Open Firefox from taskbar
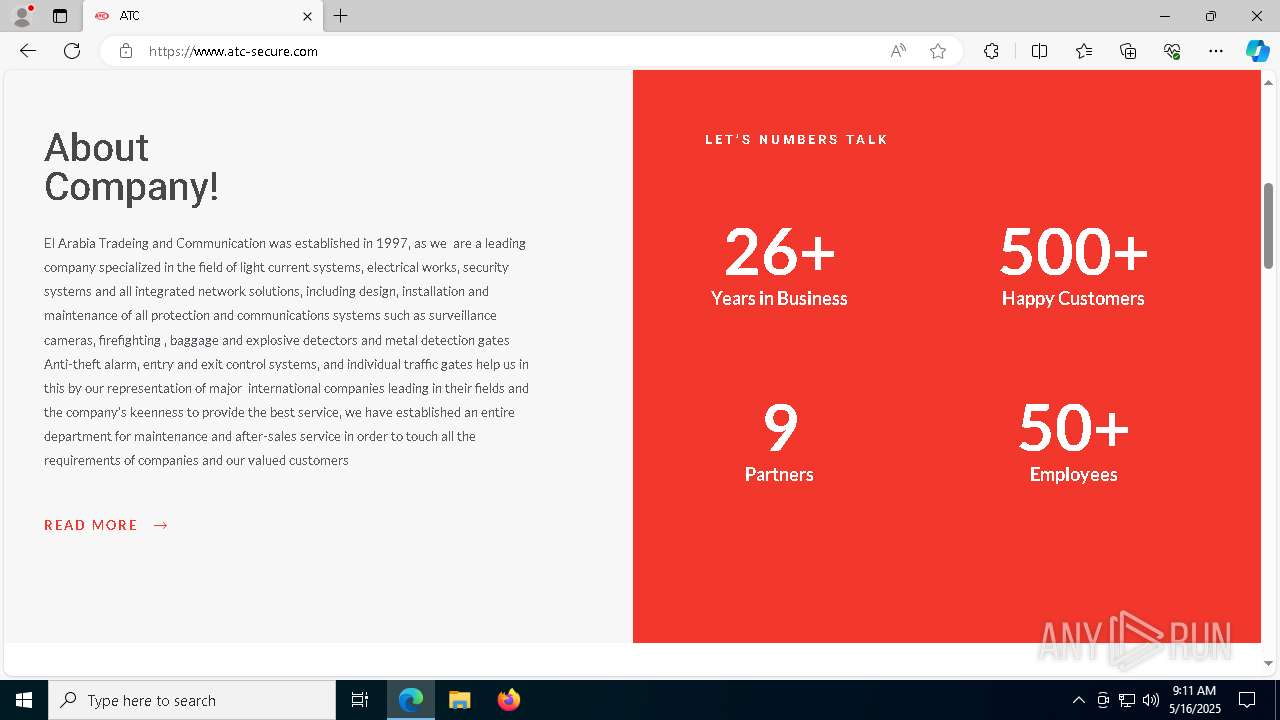 point(508,700)
